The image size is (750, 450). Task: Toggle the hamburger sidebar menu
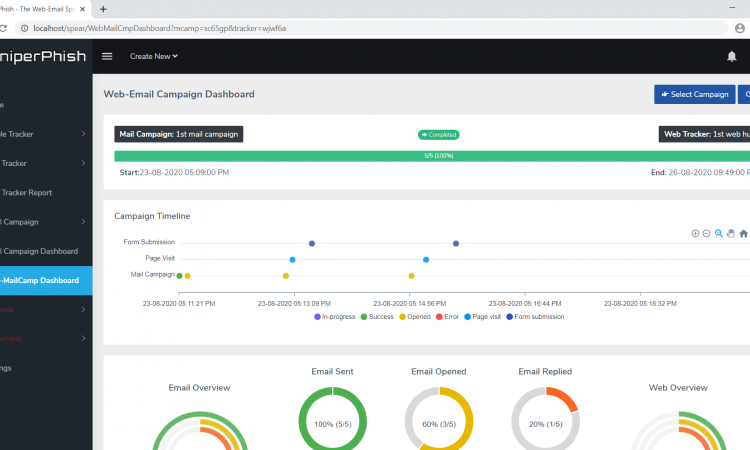click(x=107, y=56)
